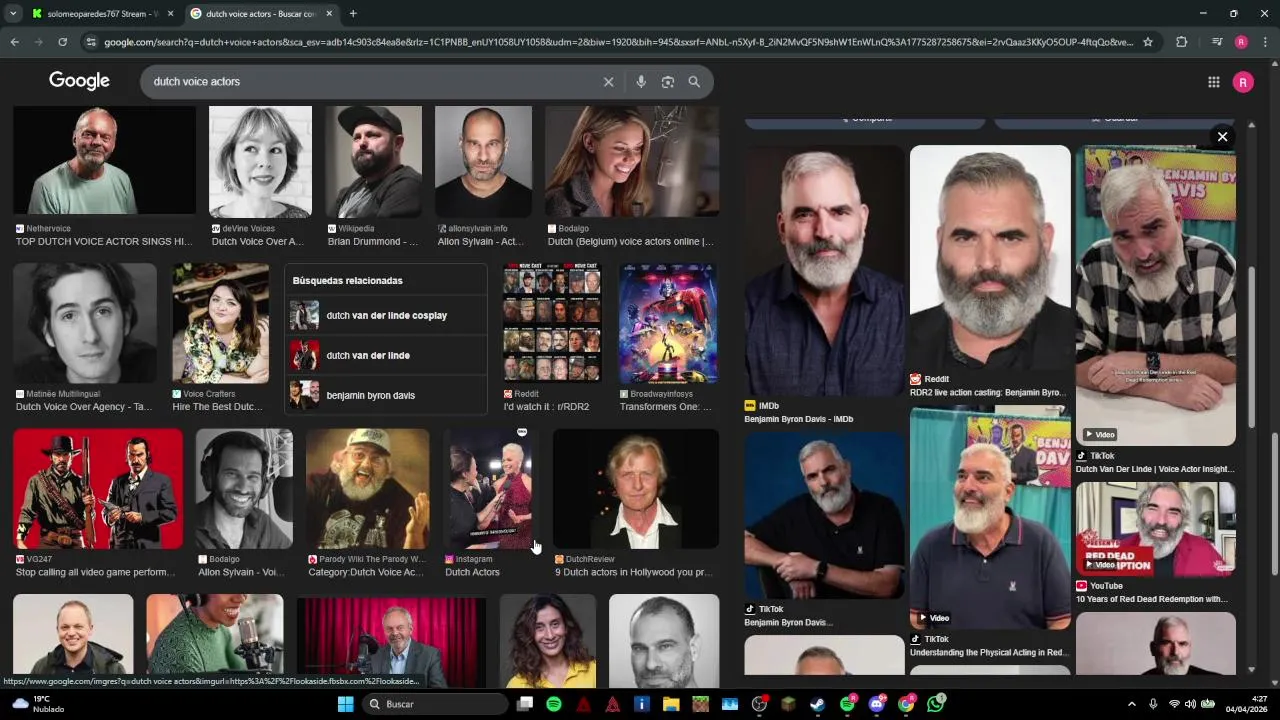This screenshot has width=1280, height=720.
Task: Open the tab search dropdown
Action: pyautogui.click(x=13, y=13)
